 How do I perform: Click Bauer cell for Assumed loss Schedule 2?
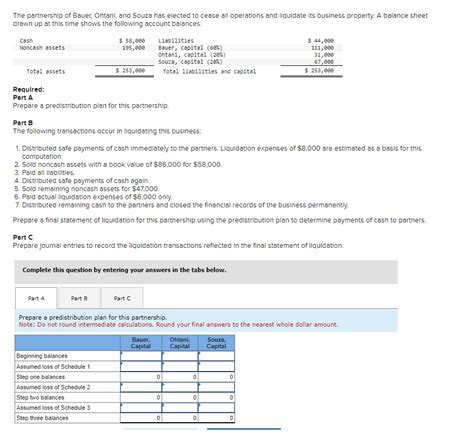coord(141,387)
